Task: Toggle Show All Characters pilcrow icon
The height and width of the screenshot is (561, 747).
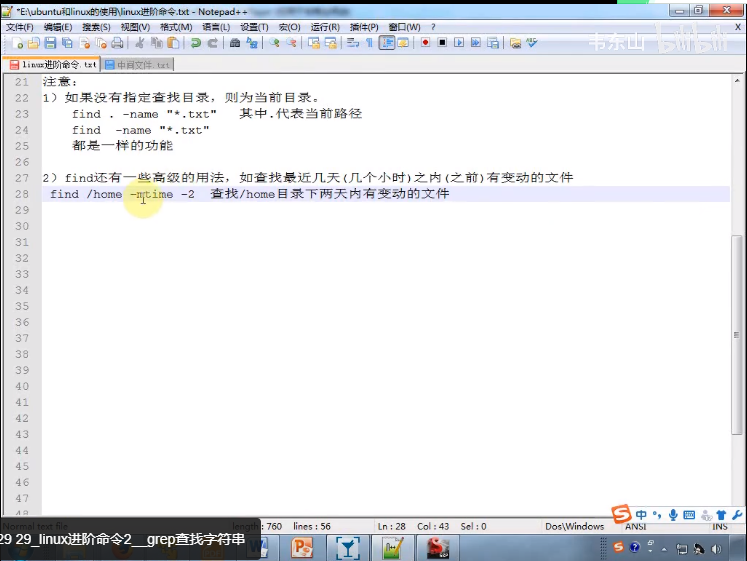Action: [x=369, y=43]
